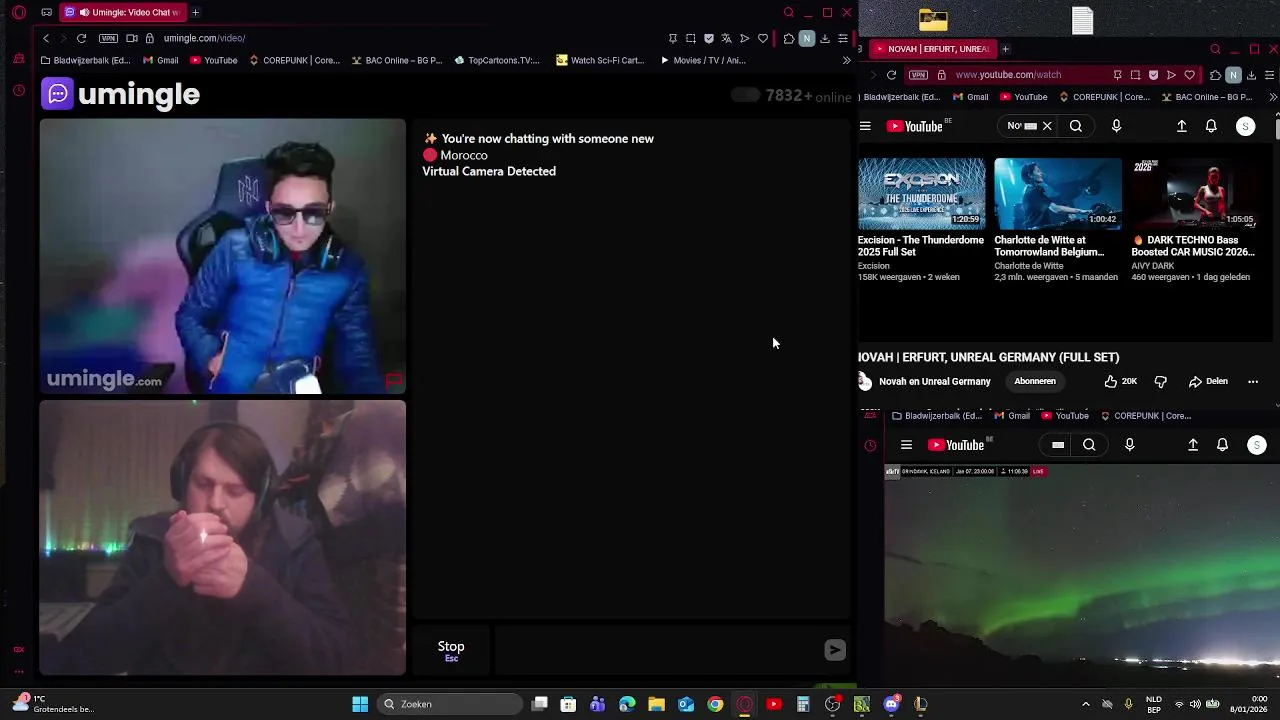Open extensions cube in umingle window
The height and width of the screenshot is (720, 1280).
click(x=788, y=38)
